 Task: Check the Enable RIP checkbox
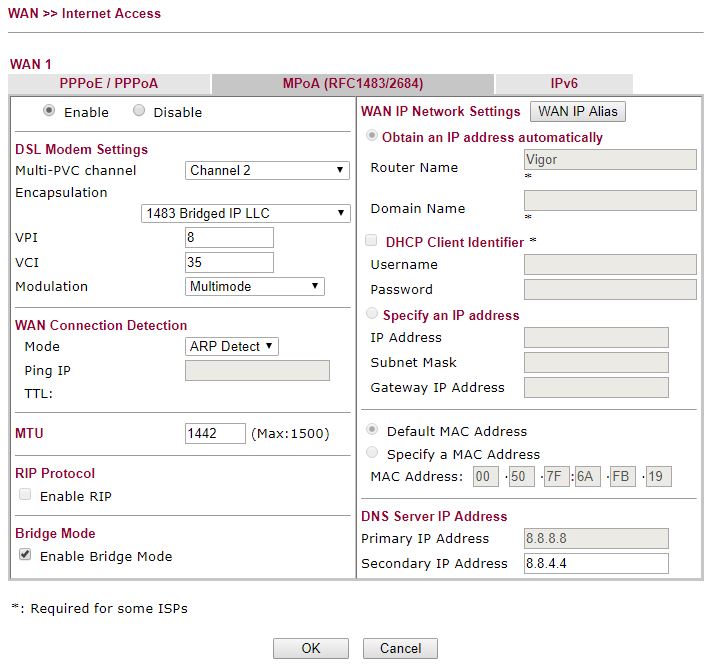click(x=25, y=495)
